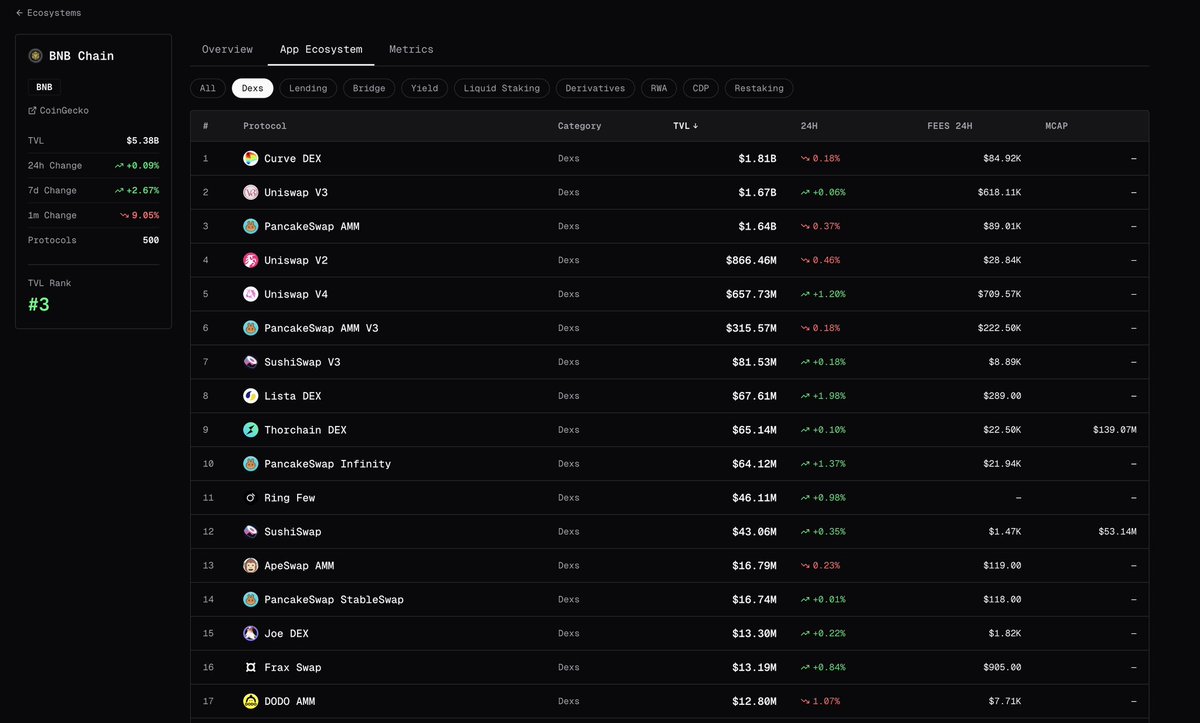Click the Uniswap V2 protocol logo
Viewport: 1200px width, 723px height.
[251, 260]
